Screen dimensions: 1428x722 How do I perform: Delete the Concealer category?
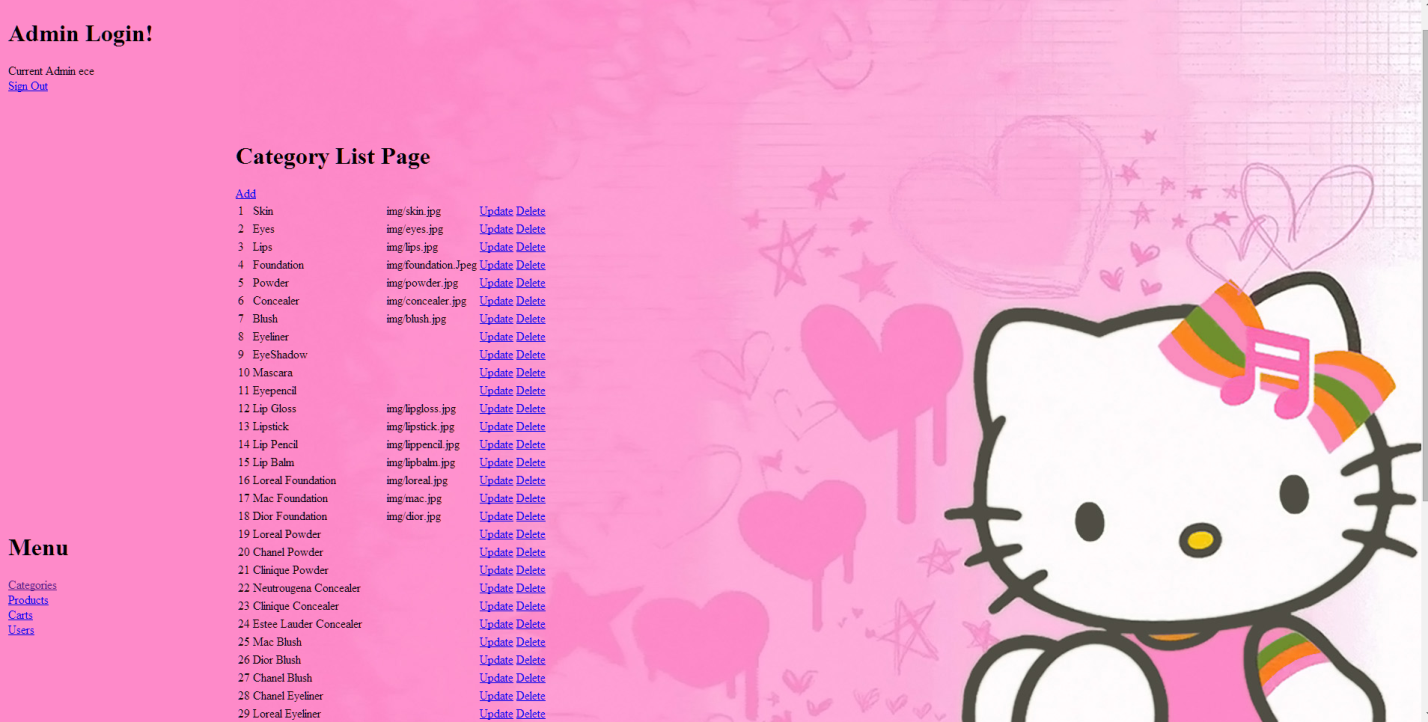click(530, 301)
